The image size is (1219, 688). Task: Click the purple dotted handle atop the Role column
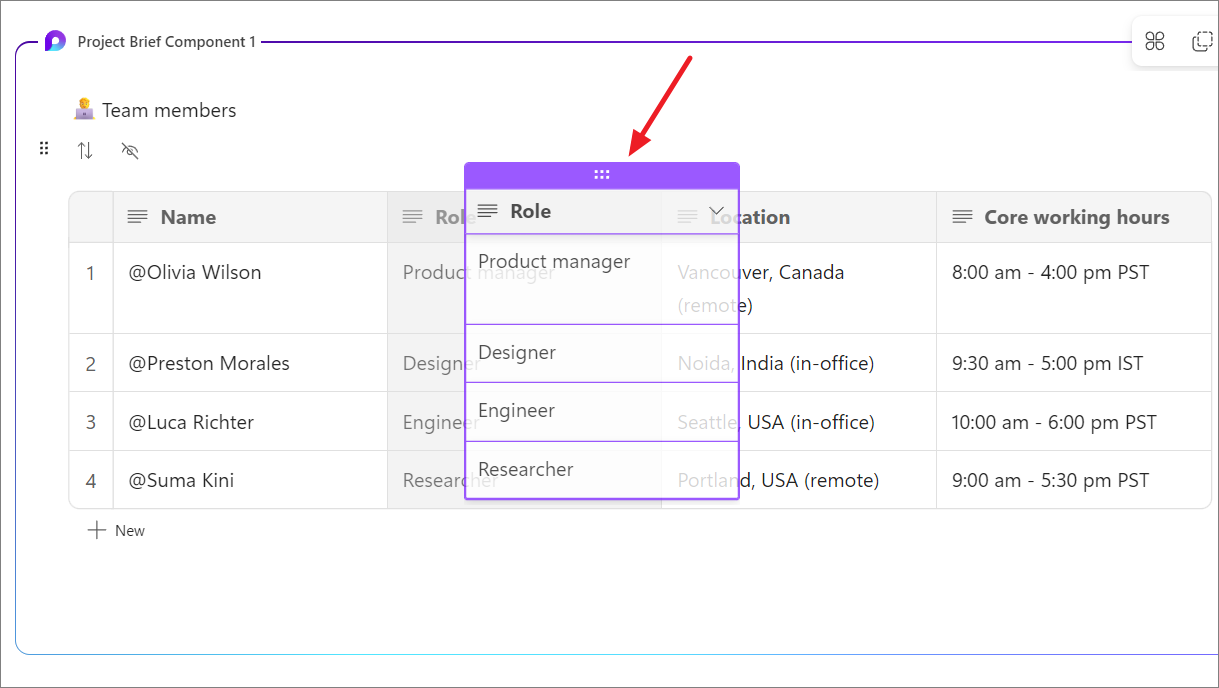tap(602, 173)
